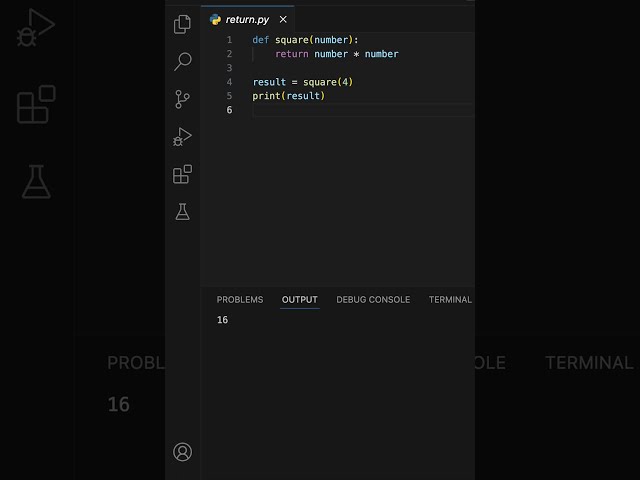The height and width of the screenshot is (480, 640).
Task: Open the Source Control branch icon
Action: tap(182, 99)
